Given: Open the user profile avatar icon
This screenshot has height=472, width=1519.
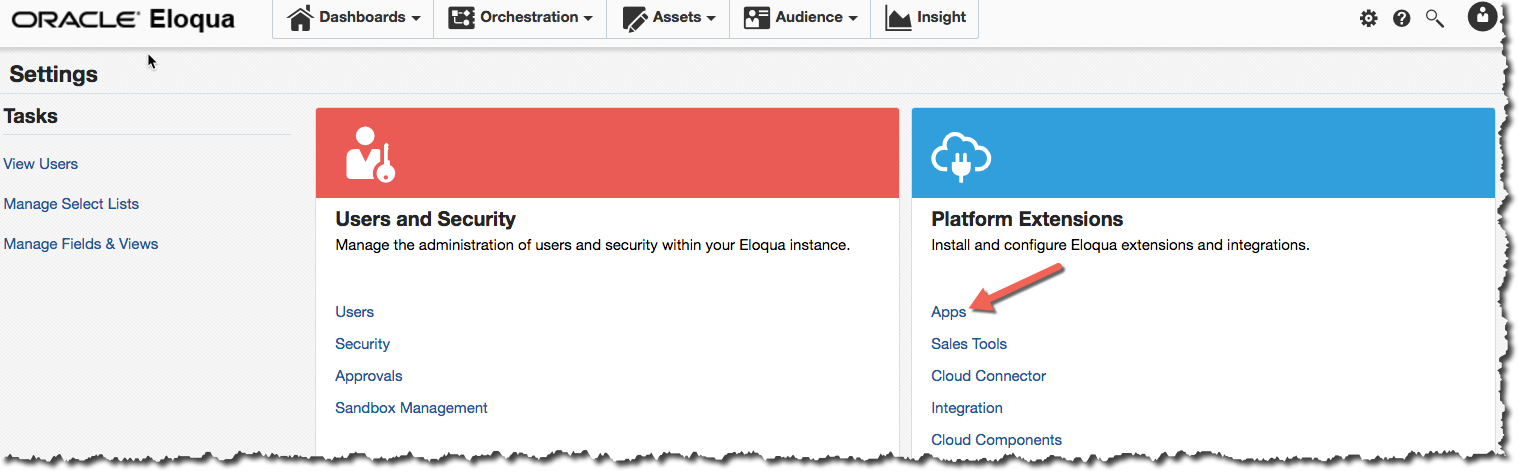Looking at the screenshot, I should (1482, 16).
